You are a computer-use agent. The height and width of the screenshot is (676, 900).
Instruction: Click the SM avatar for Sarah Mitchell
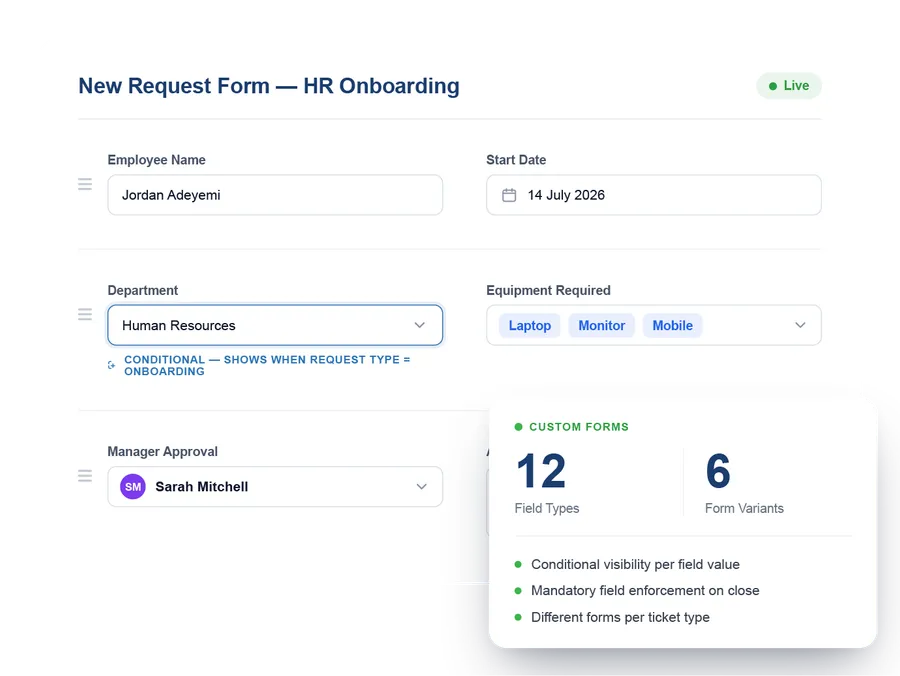[133, 487]
